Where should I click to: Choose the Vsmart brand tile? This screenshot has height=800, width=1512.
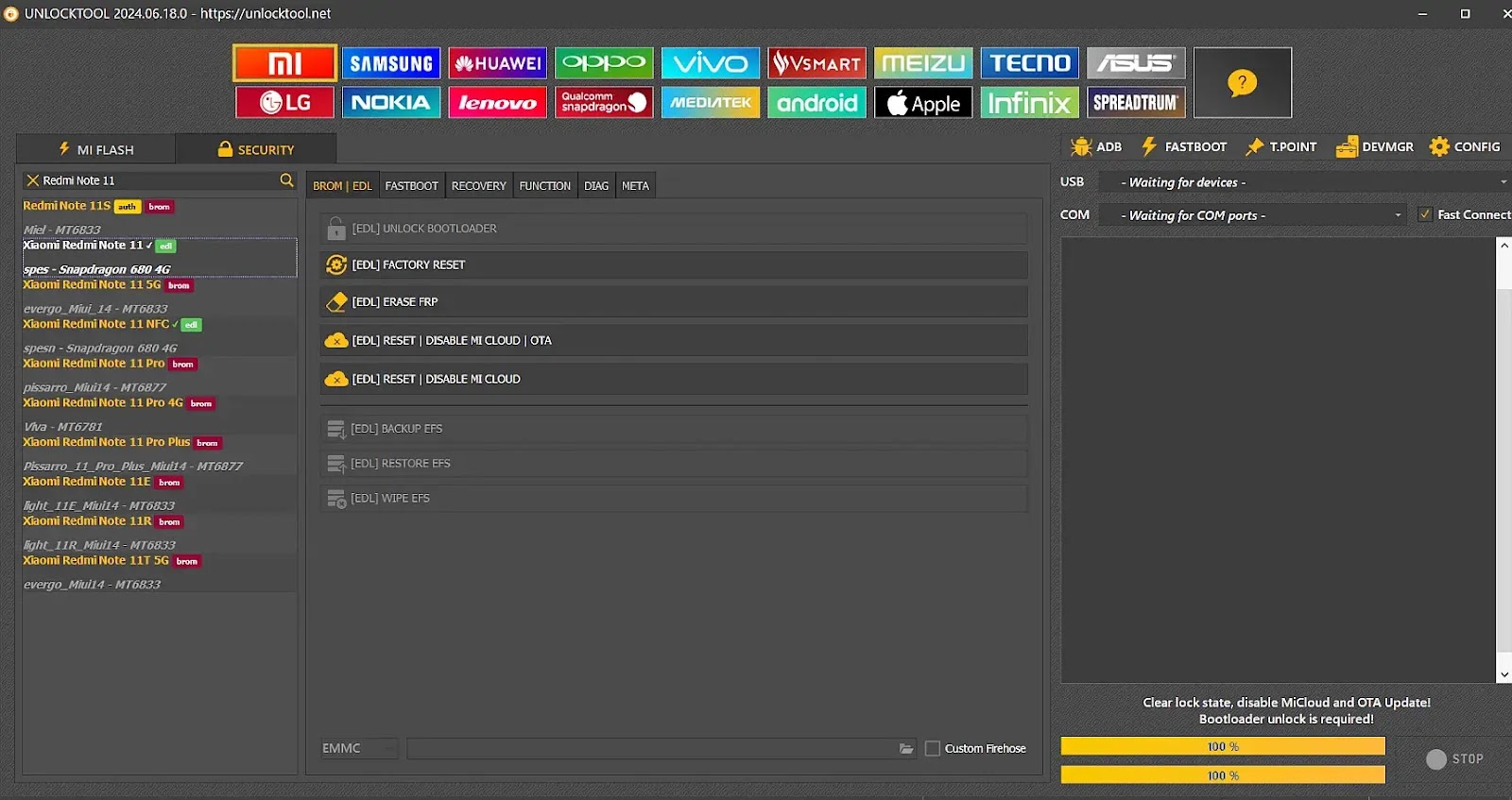click(x=817, y=63)
